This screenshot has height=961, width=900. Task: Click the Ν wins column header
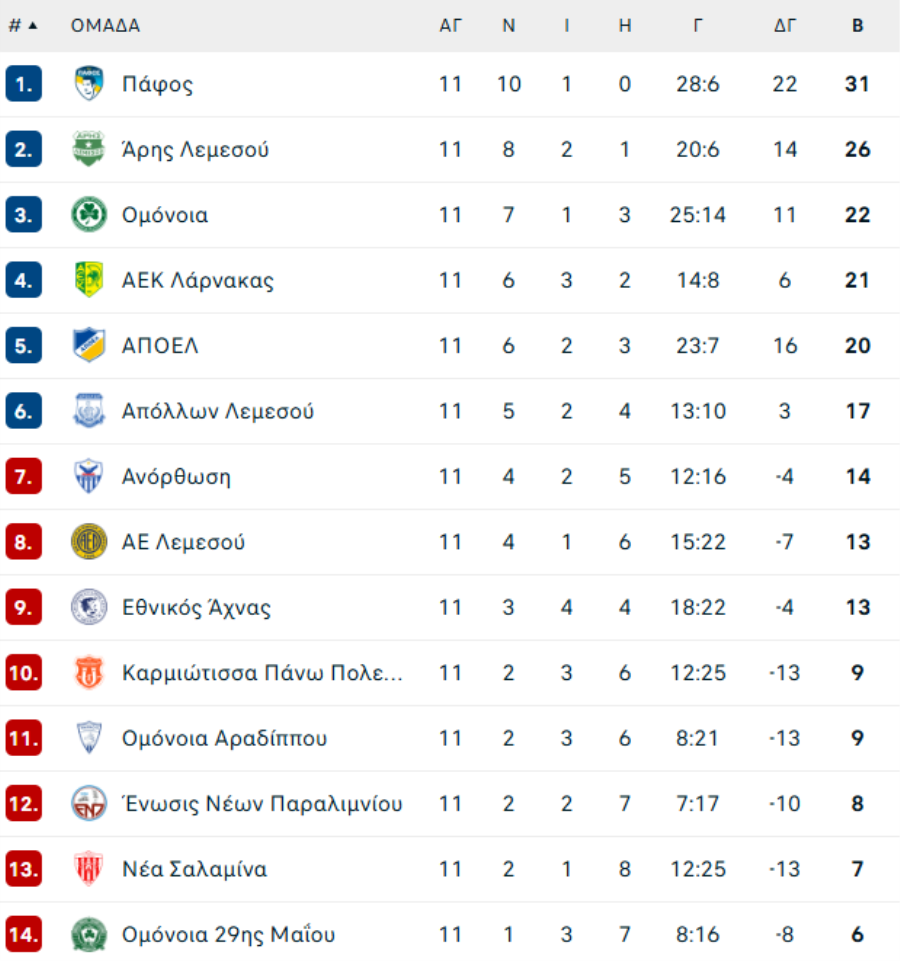(x=508, y=26)
